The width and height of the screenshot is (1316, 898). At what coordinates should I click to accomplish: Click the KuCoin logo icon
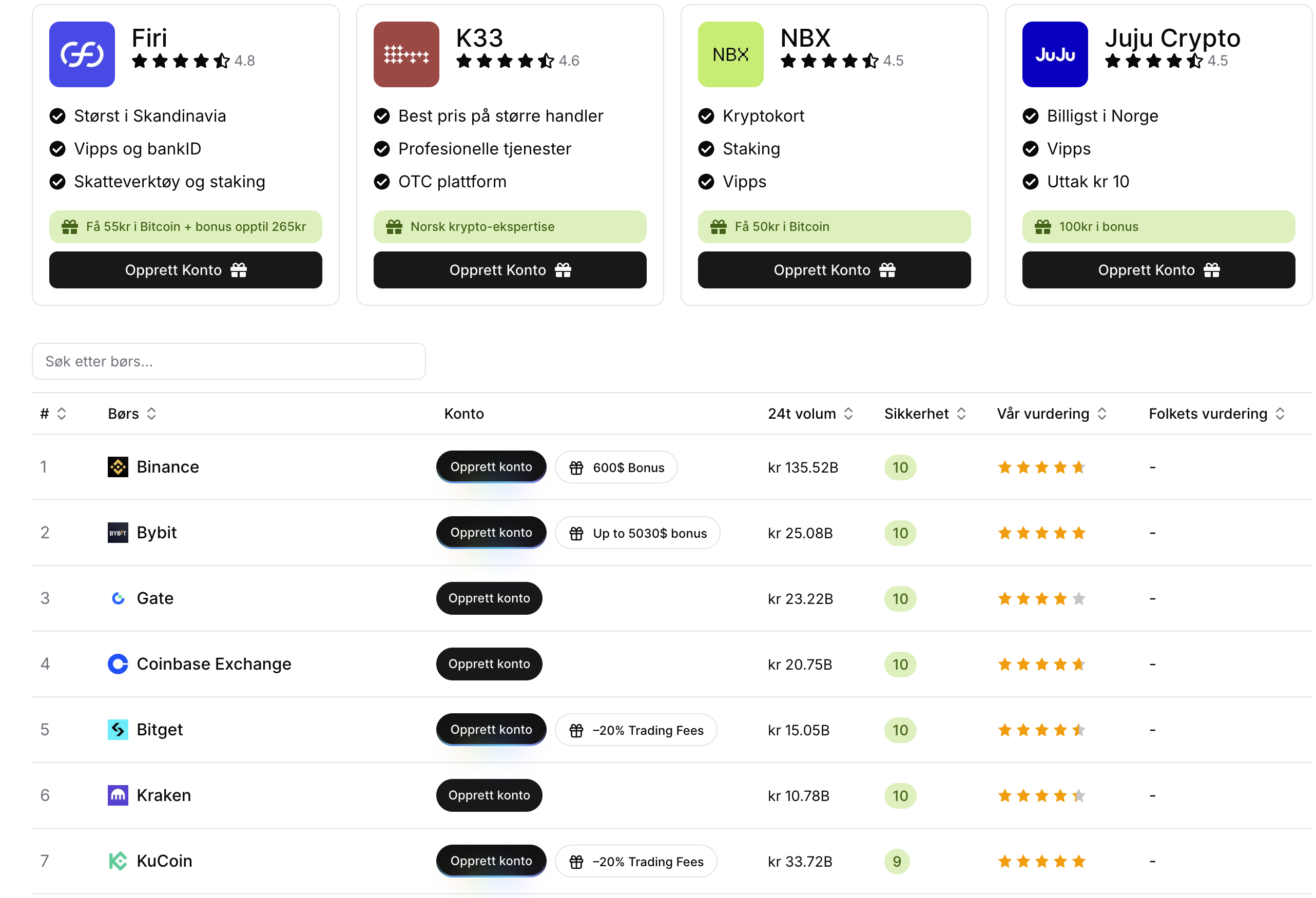(x=118, y=861)
